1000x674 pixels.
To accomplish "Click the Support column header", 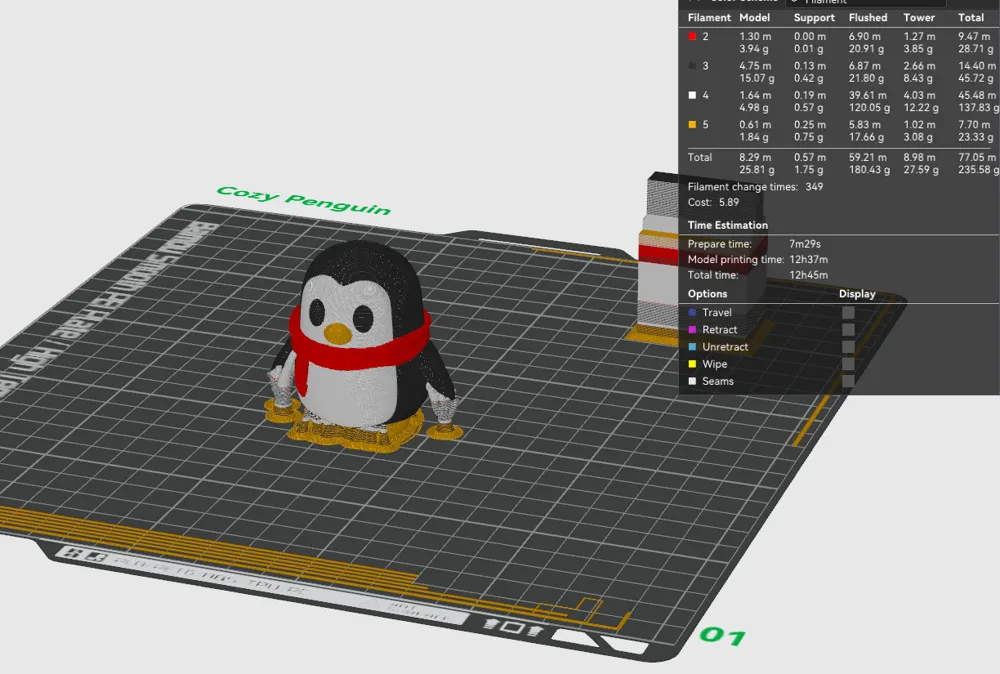I will click(x=814, y=18).
